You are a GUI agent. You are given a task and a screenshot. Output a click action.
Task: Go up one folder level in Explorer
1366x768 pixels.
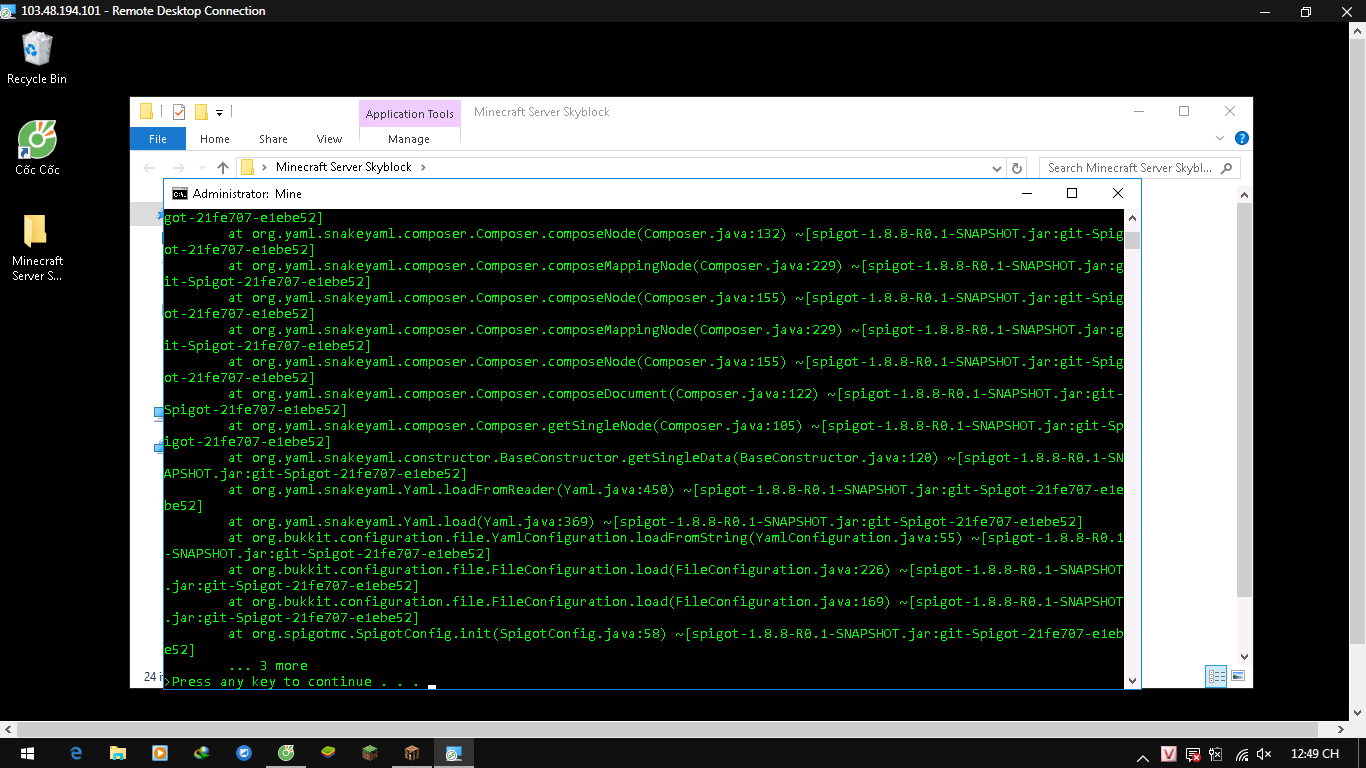222,168
